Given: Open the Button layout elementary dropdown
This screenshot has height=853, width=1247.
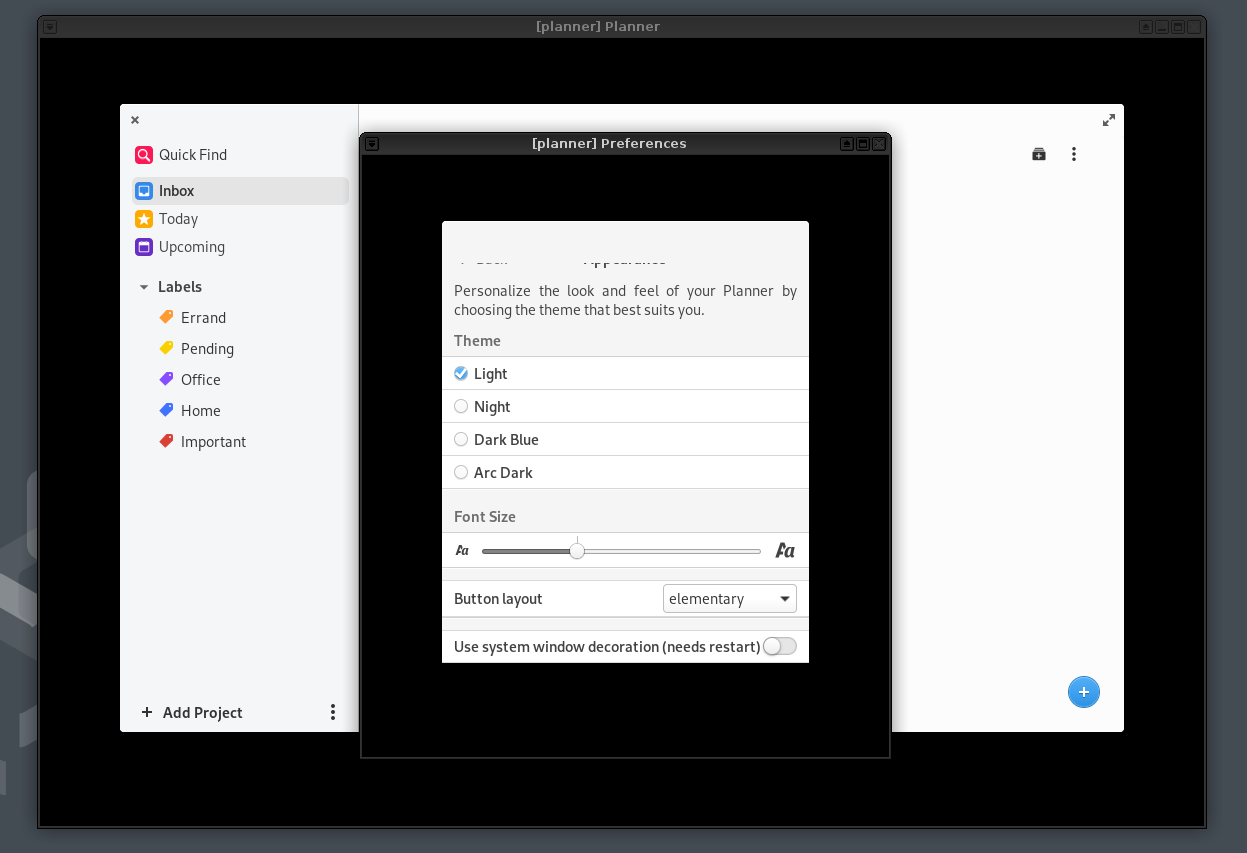Looking at the screenshot, I should (x=730, y=598).
